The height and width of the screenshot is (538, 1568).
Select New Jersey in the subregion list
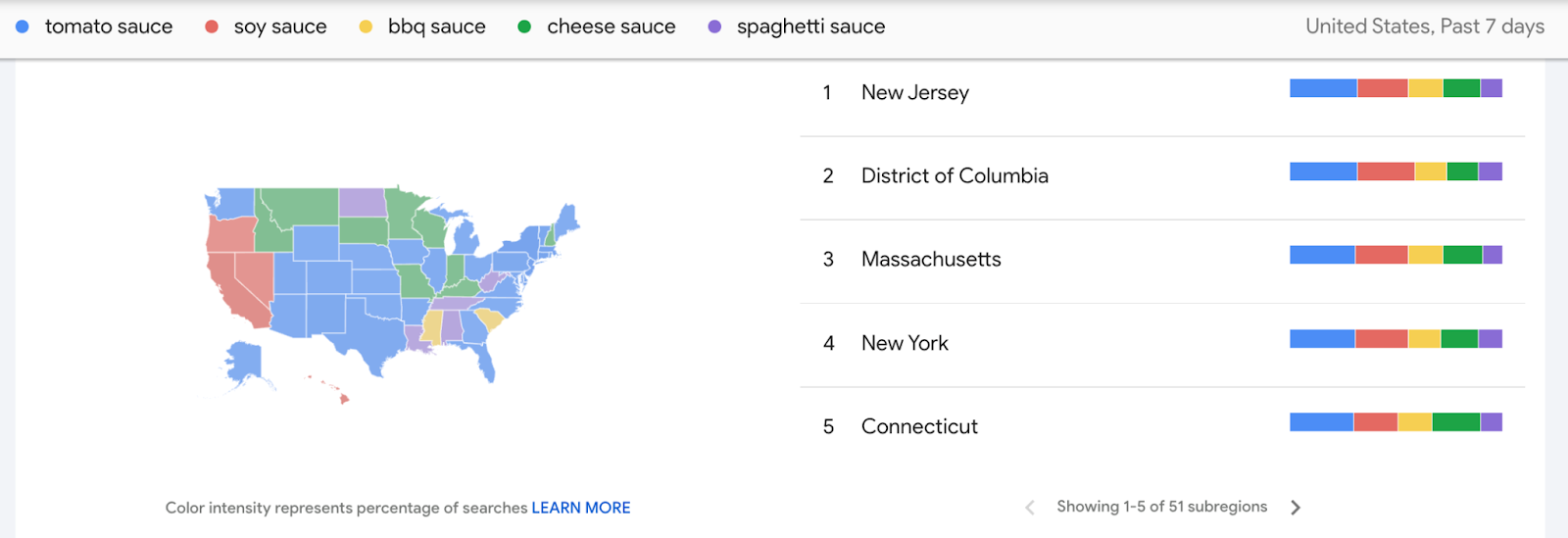click(1162, 93)
